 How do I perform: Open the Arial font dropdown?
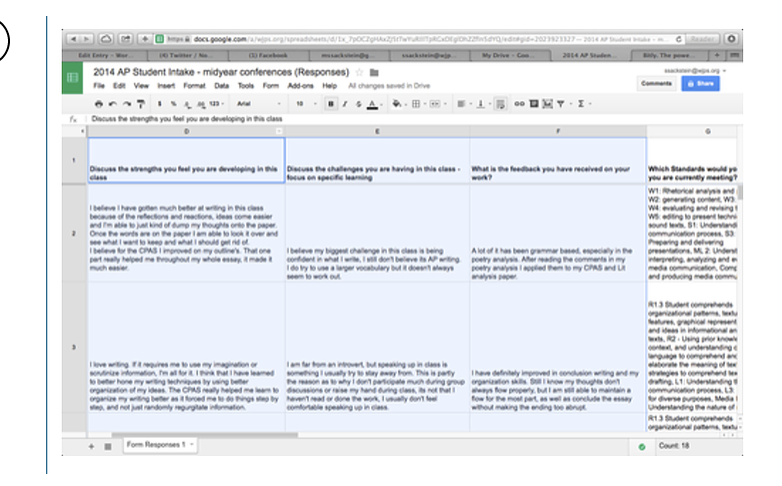tap(258, 104)
